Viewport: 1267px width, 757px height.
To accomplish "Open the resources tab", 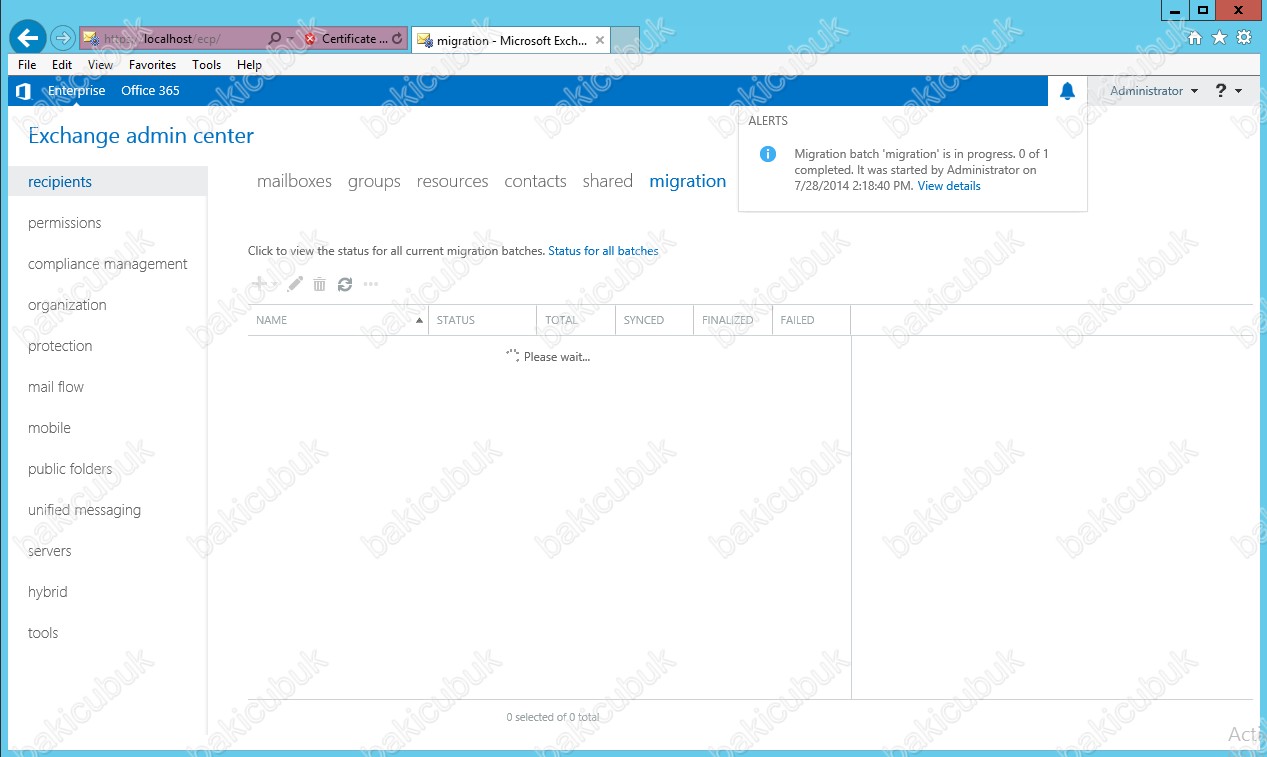I will (x=453, y=181).
